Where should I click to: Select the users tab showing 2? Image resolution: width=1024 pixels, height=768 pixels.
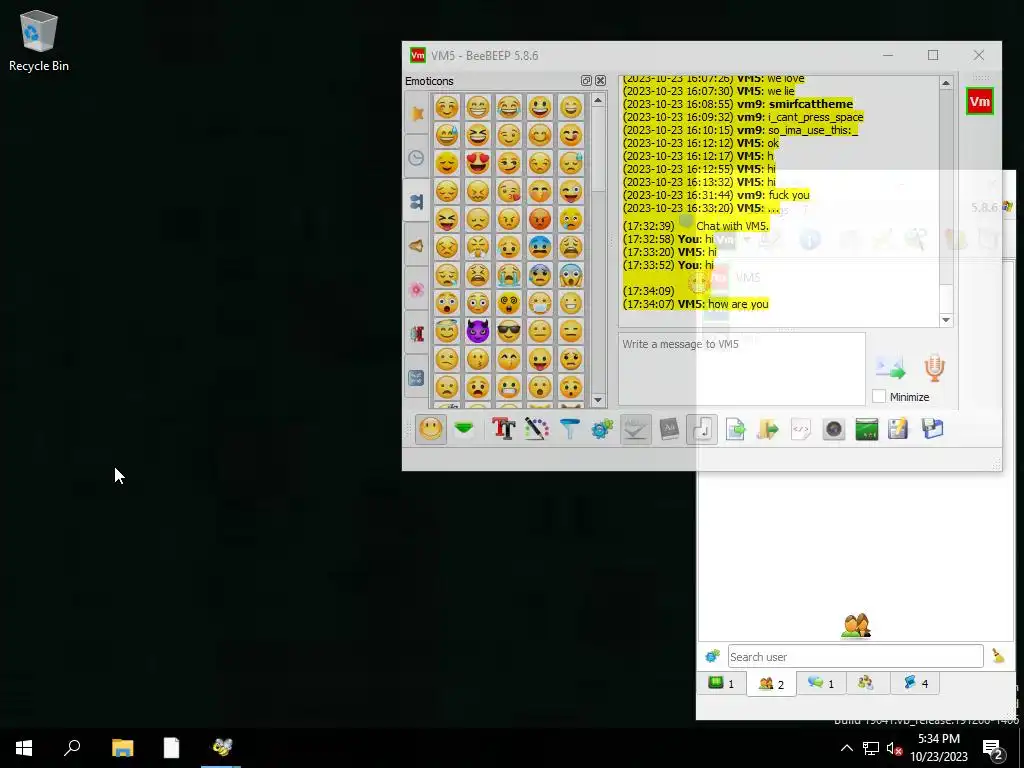(771, 684)
